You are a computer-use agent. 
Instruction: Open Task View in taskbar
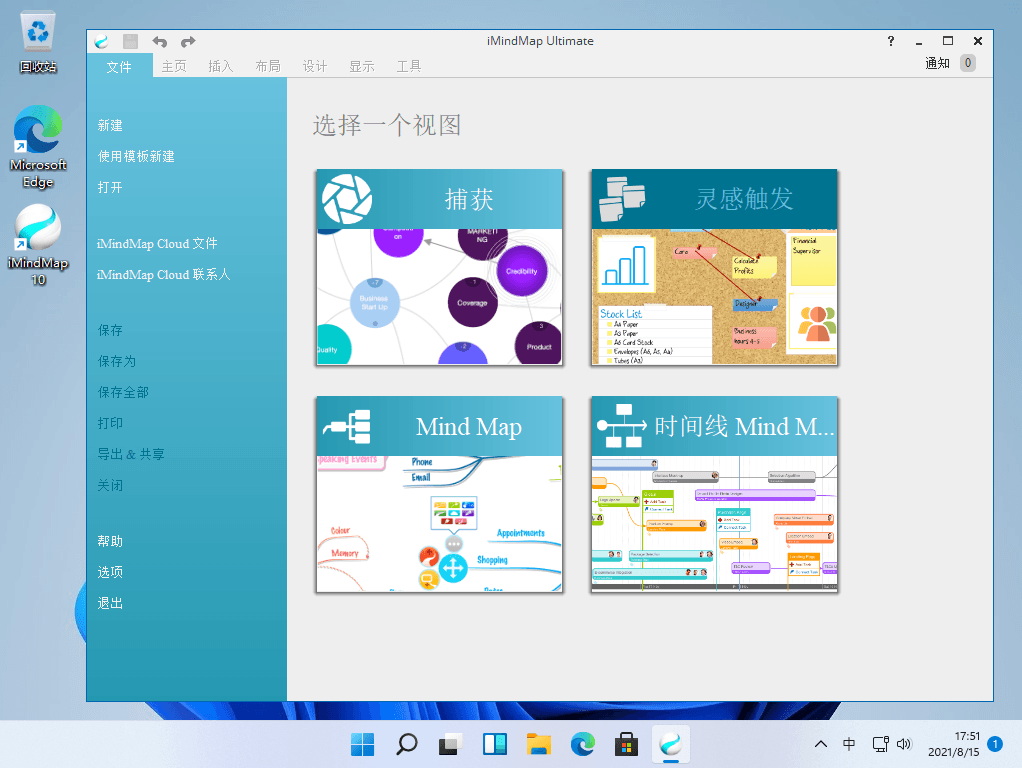450,744
